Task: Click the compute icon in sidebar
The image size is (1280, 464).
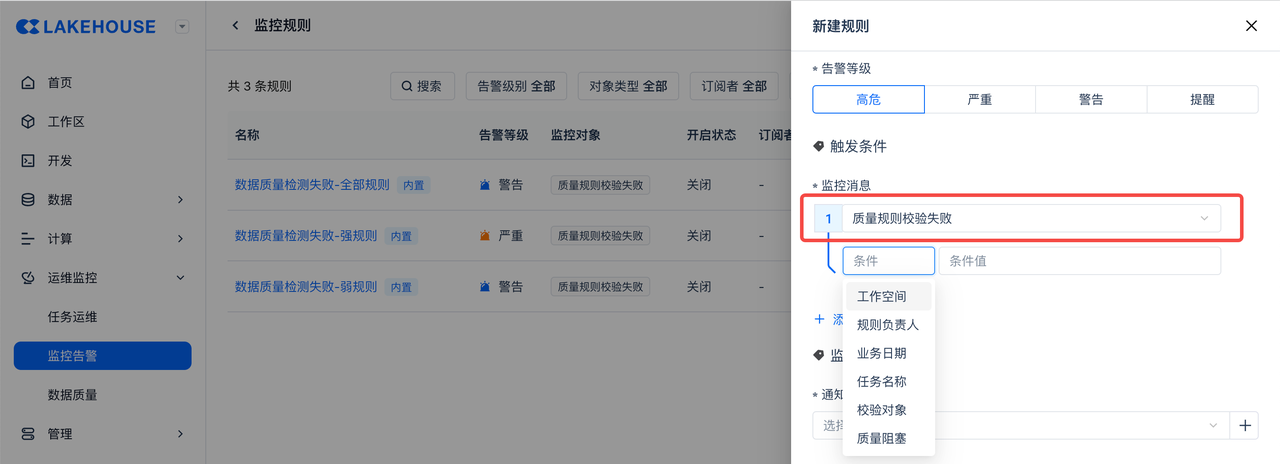Action: [x=28, y=239]
